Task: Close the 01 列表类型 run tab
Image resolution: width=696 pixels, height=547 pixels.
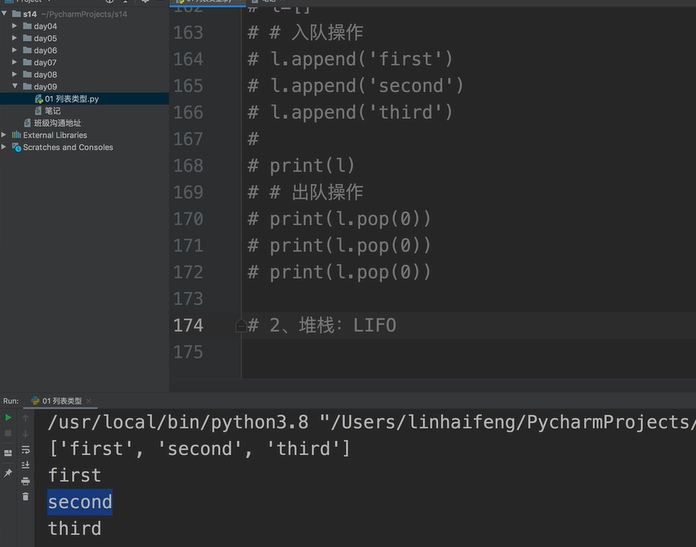Action: (x=89, y=400)
